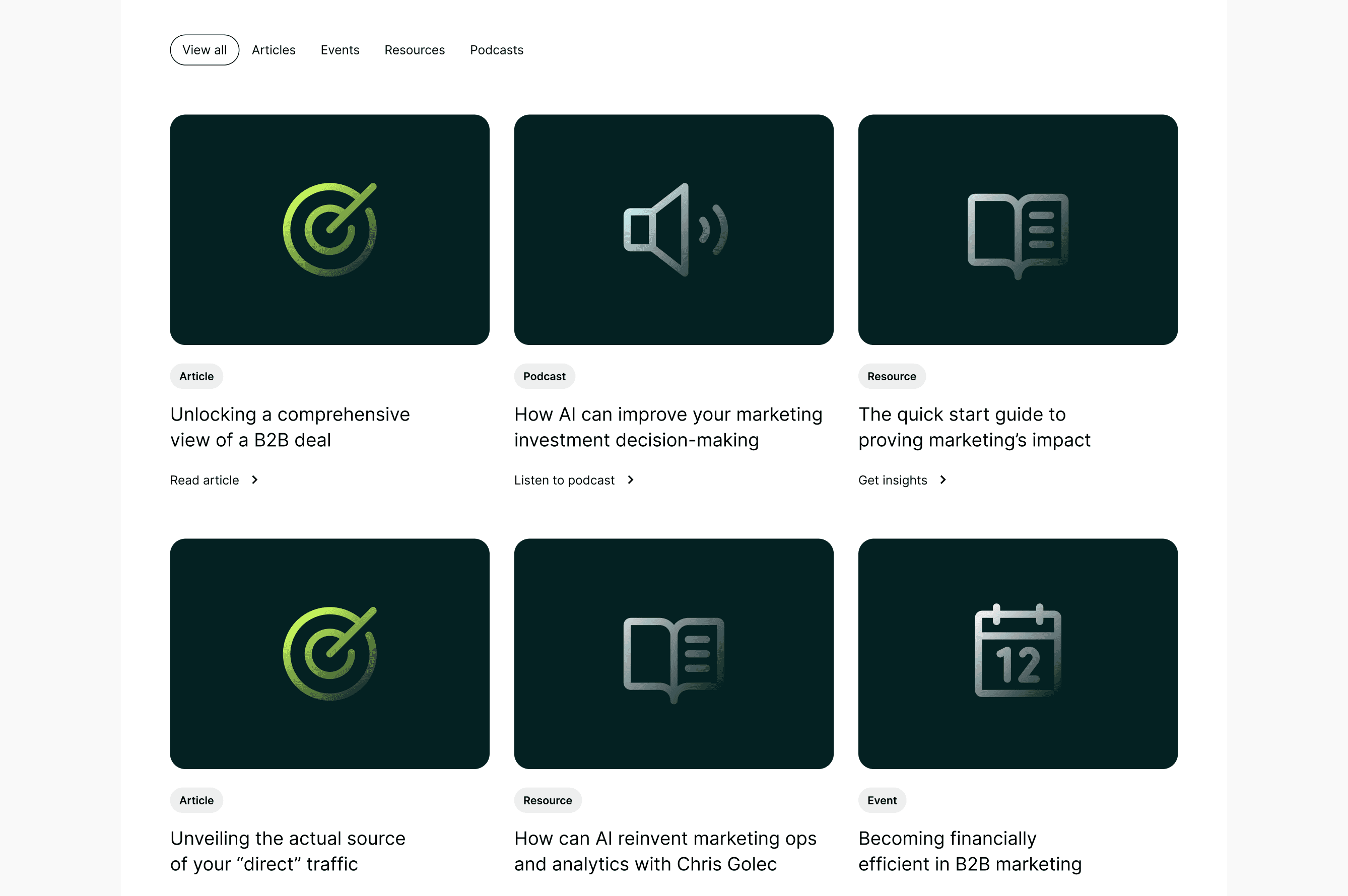
Task: Click the chevron arrow next to Get insights
Action: tap(943, 480)
